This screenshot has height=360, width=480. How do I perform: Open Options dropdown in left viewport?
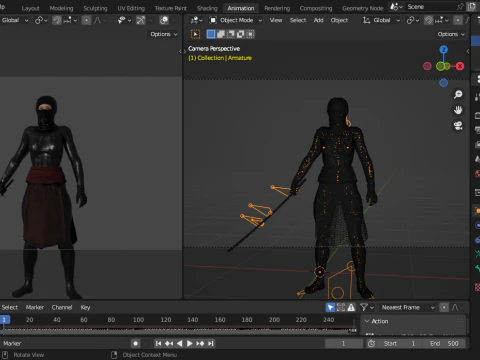pyautogui.click(x=163, y=34)
